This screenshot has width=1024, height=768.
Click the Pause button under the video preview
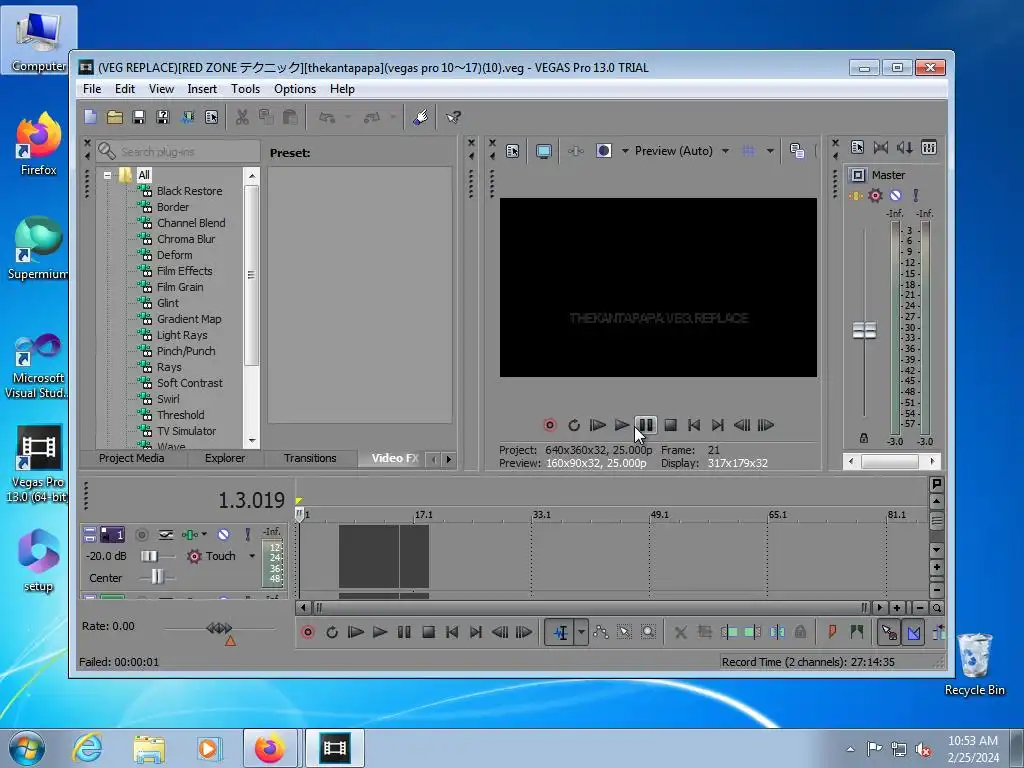pos(646,425)
